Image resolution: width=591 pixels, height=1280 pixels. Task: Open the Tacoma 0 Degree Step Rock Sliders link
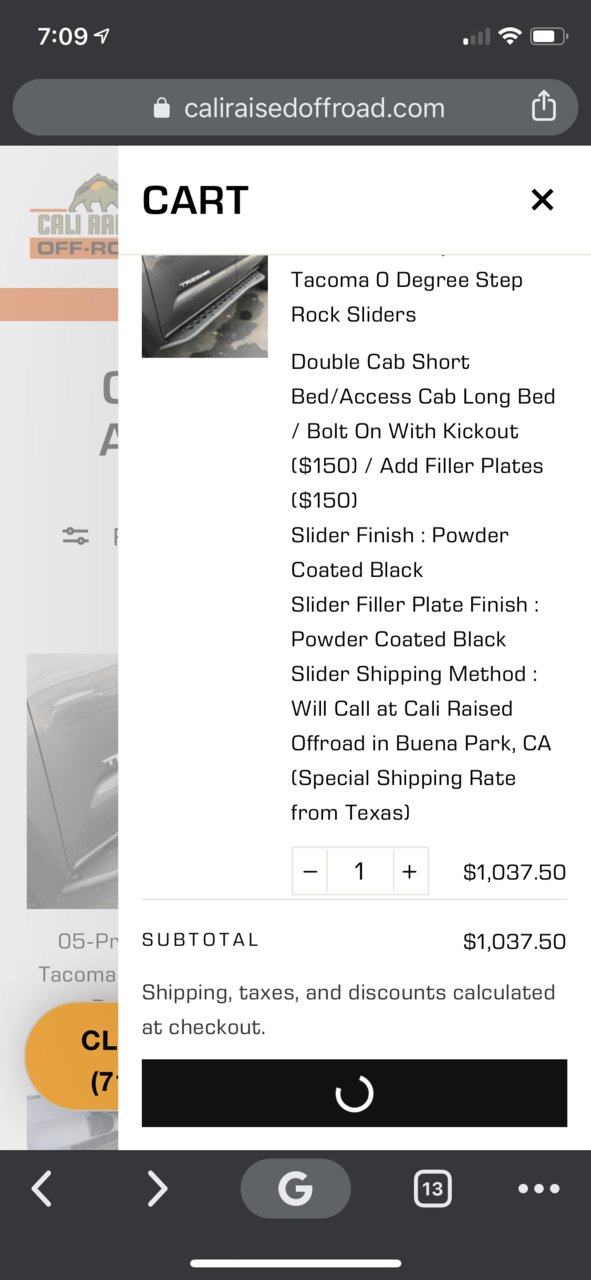[407, 297]
